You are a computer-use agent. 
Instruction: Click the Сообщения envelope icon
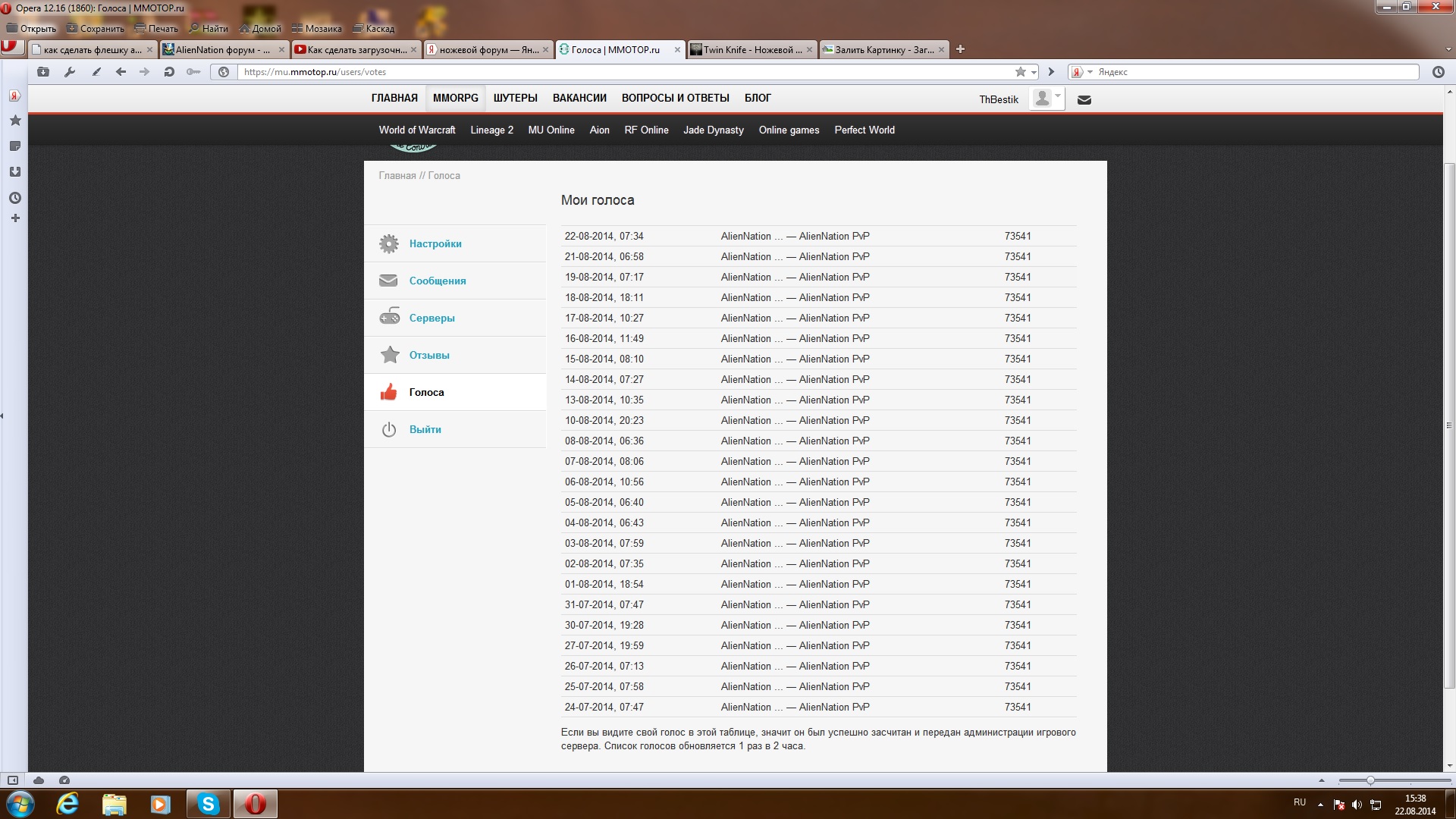388,281
